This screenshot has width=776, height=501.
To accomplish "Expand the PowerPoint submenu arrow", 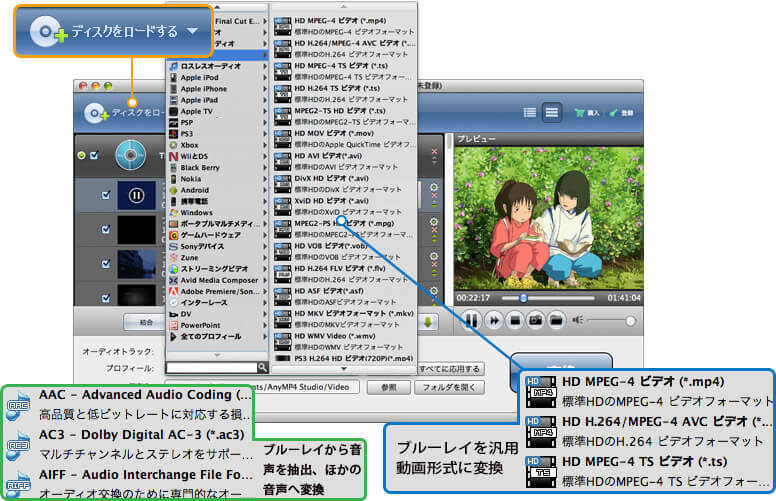I will (x=265, y=325).
